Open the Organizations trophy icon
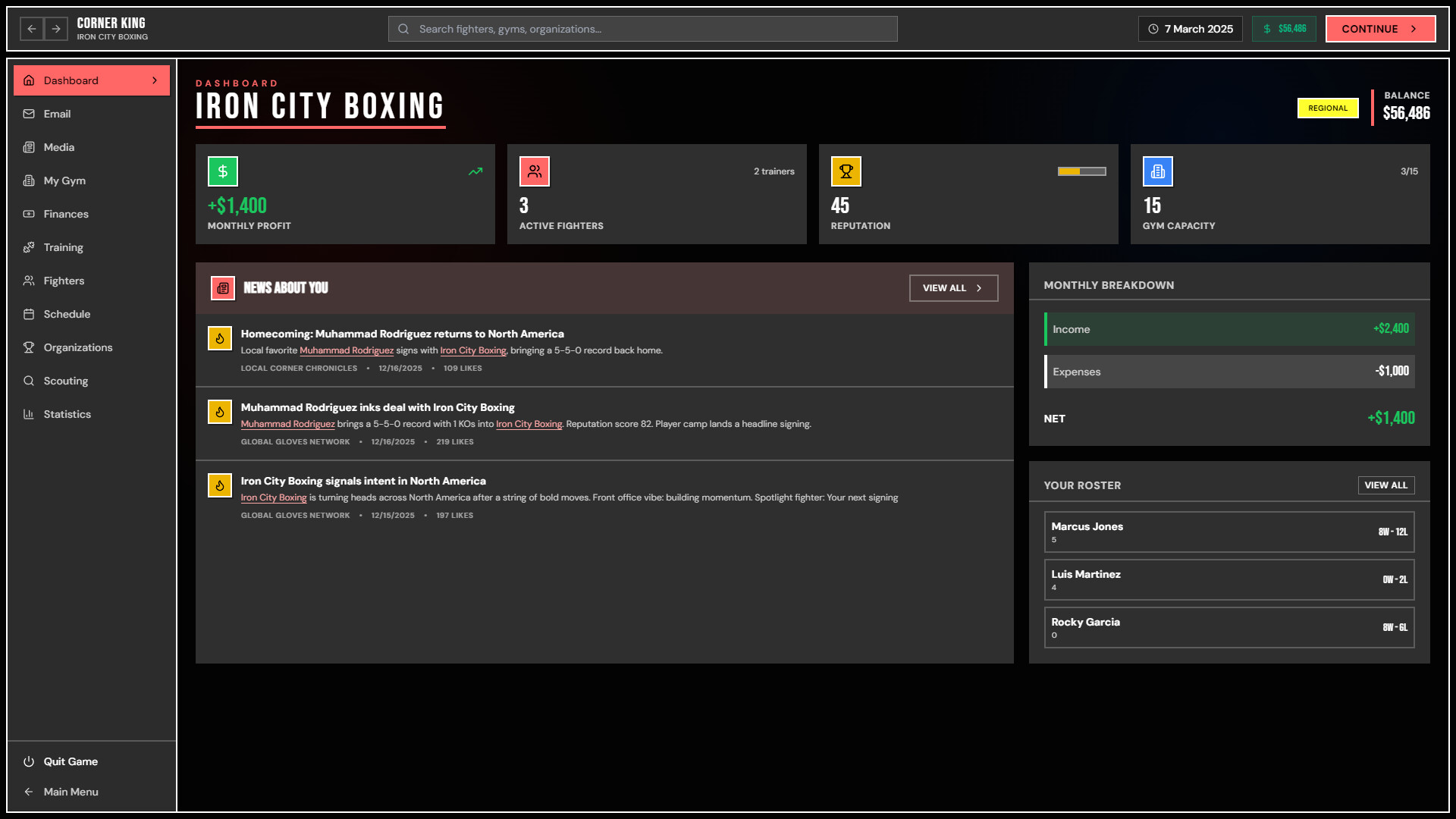The width and height of the screenshot is (1456, 819). (28, 347)
